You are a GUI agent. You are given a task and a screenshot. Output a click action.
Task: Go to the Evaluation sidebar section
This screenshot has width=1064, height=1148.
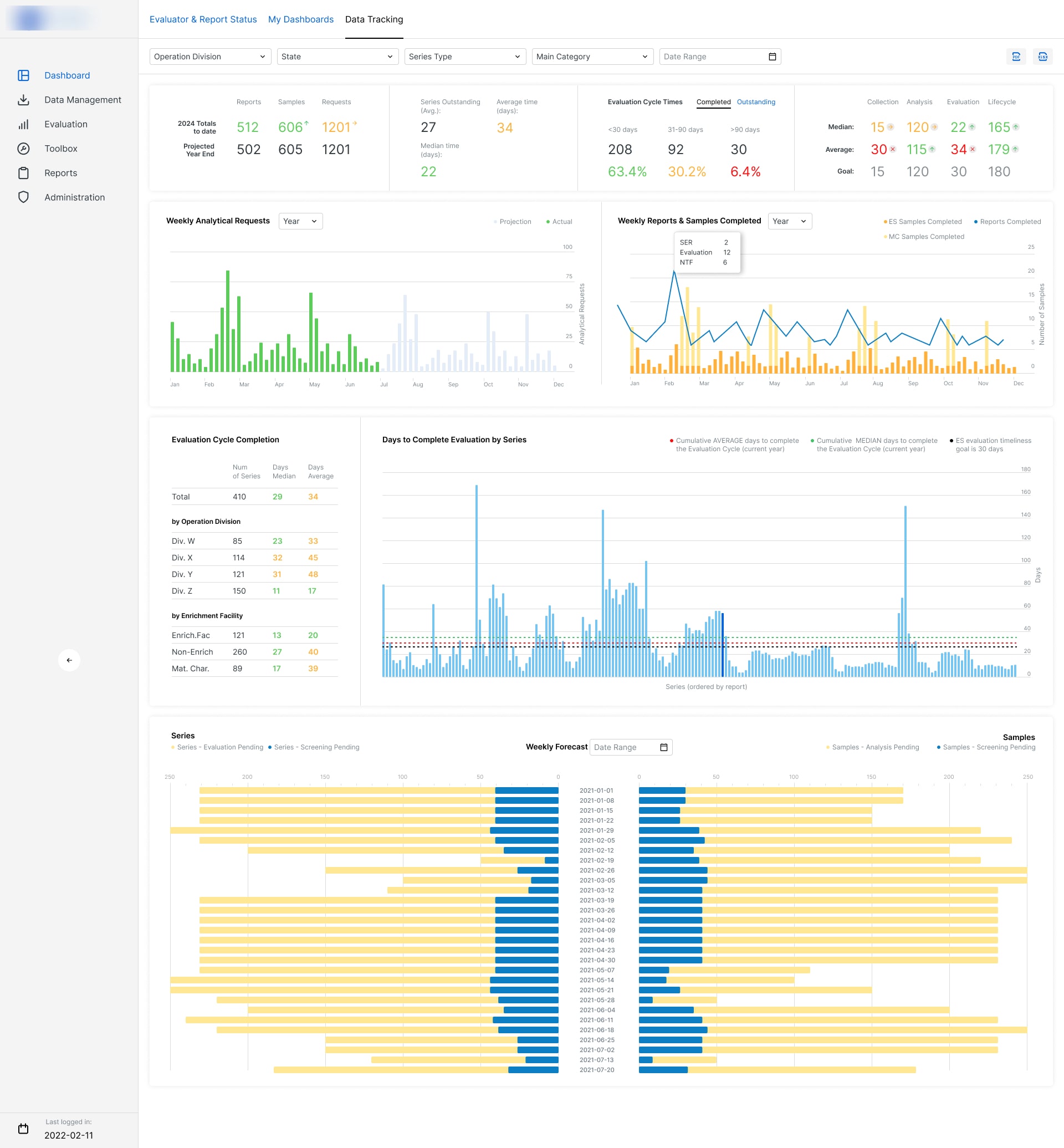65,124
